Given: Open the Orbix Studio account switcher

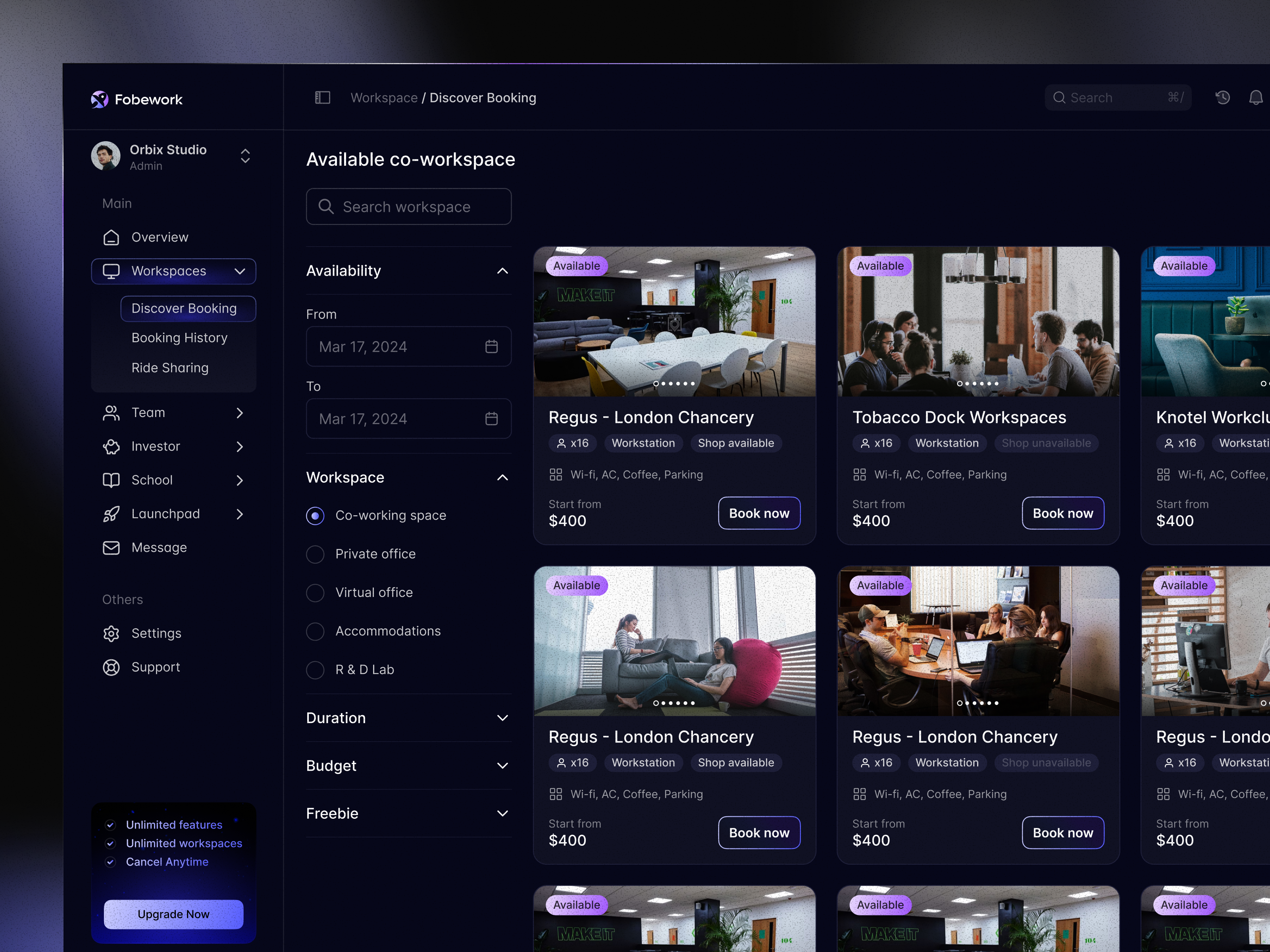Looking at the screenshot, I should coord(245,156).
